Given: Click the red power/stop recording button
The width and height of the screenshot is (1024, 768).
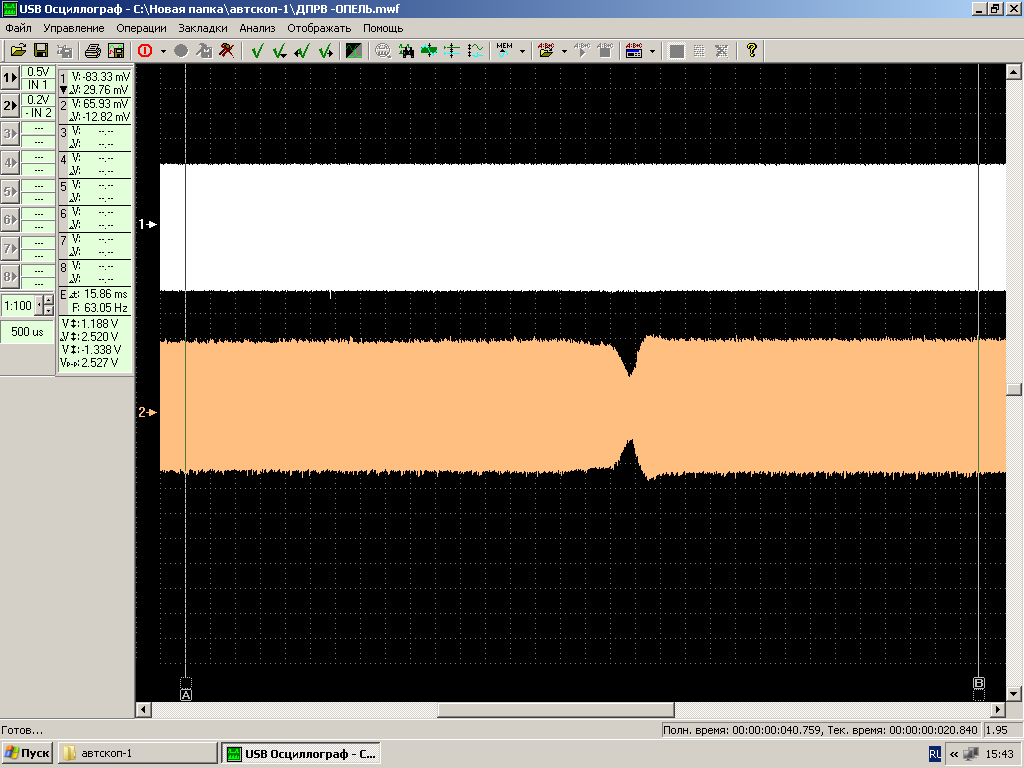Looking at the screenshot, I should (145, 51).
